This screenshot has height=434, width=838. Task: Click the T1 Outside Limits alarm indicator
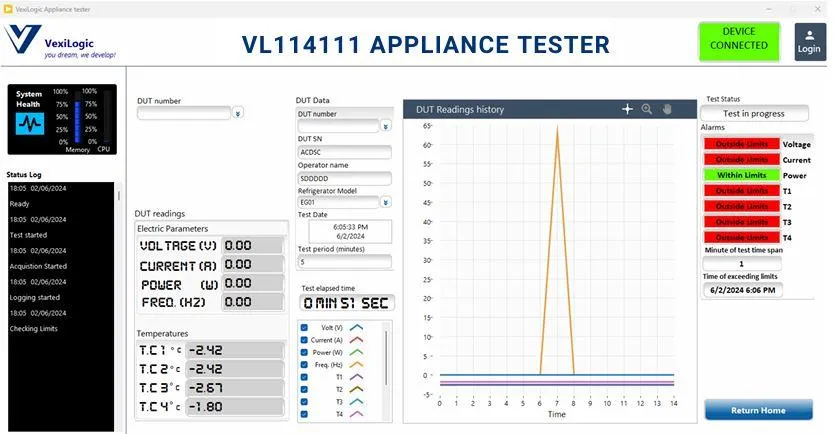(742, 191)
